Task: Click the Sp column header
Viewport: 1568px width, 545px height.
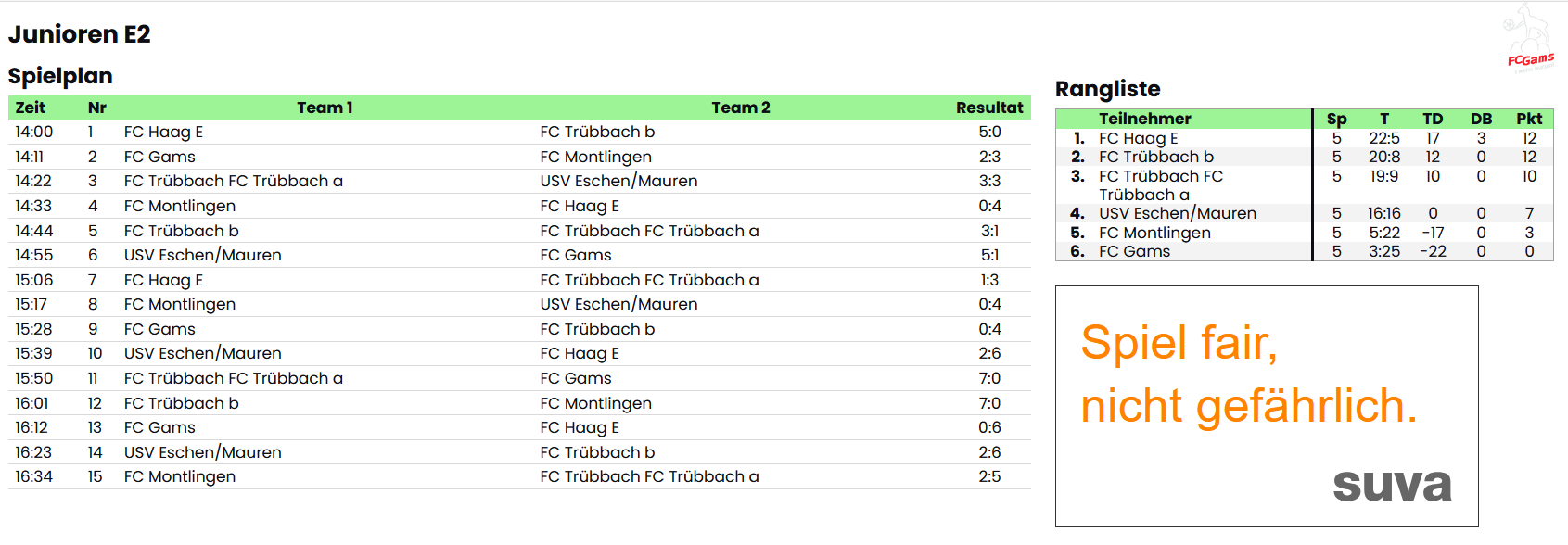Action: 1336,119
